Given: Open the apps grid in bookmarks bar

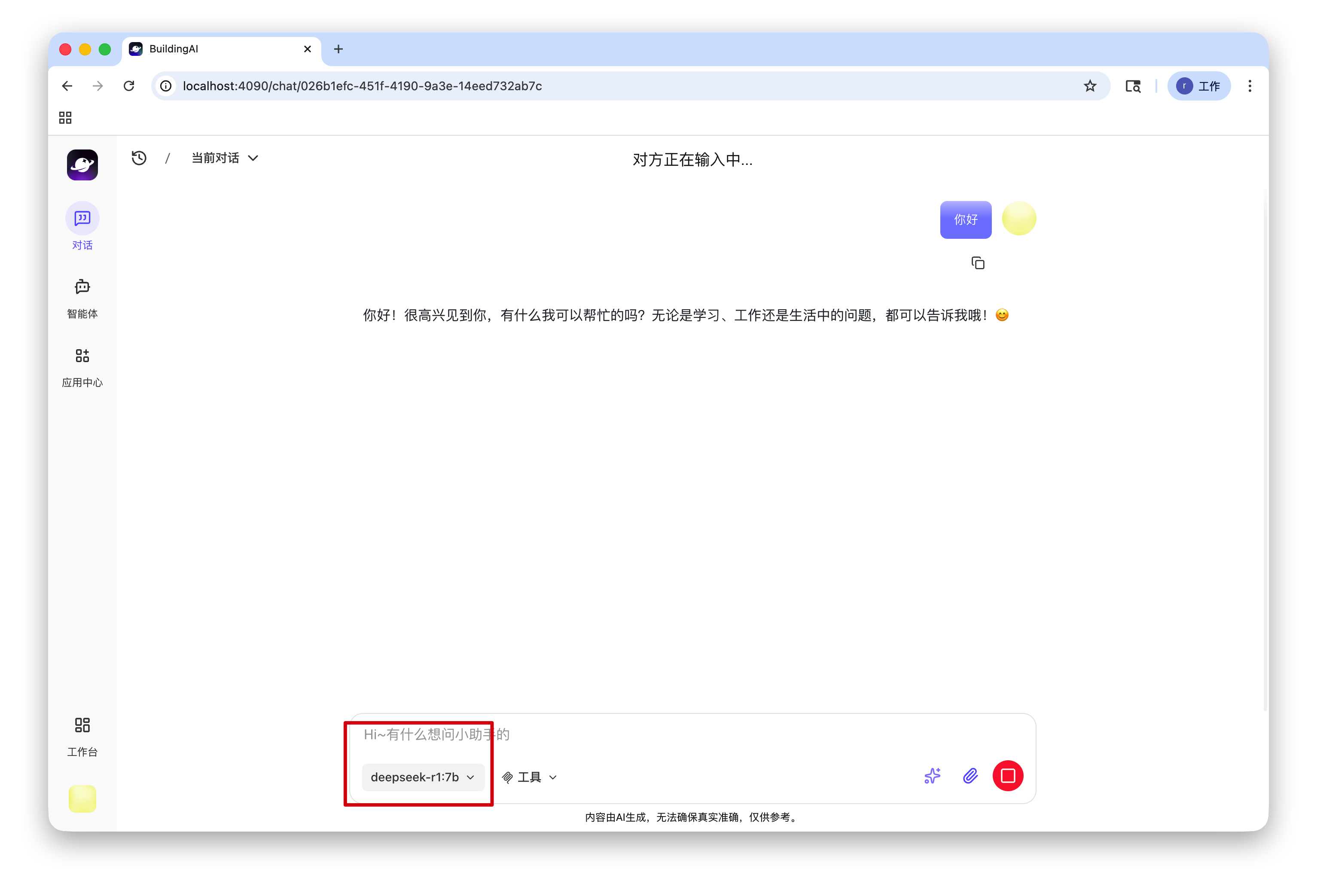Looking at the screenshot, I should click(x=65, y=118).
